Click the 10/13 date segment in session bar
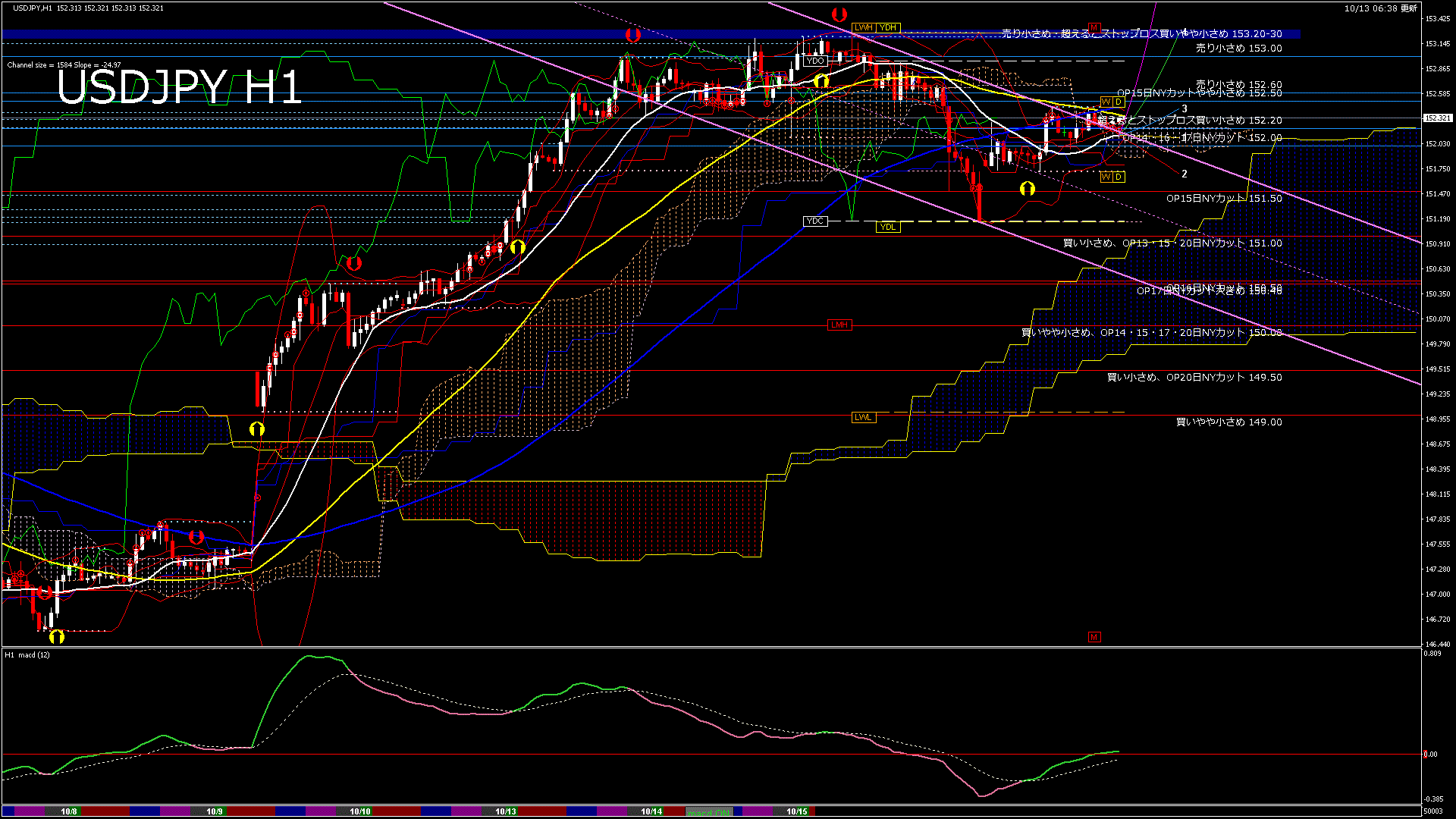The width and height of the screenshot is (1456, 819). pyautogui.click(x=506, y=811)
